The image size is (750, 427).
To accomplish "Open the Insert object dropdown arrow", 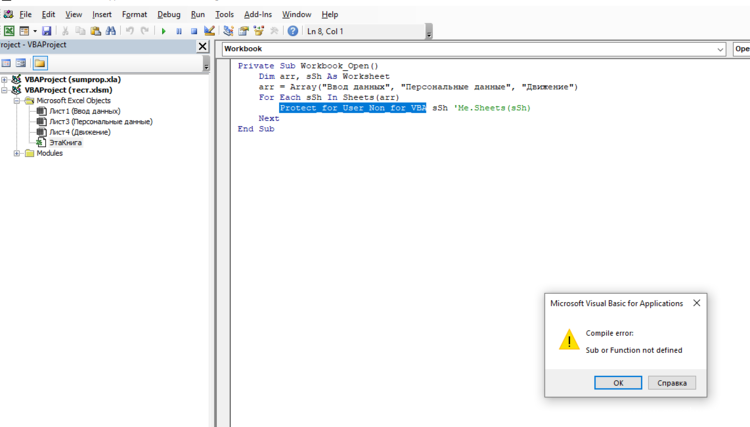I will [x=35, y=31].
